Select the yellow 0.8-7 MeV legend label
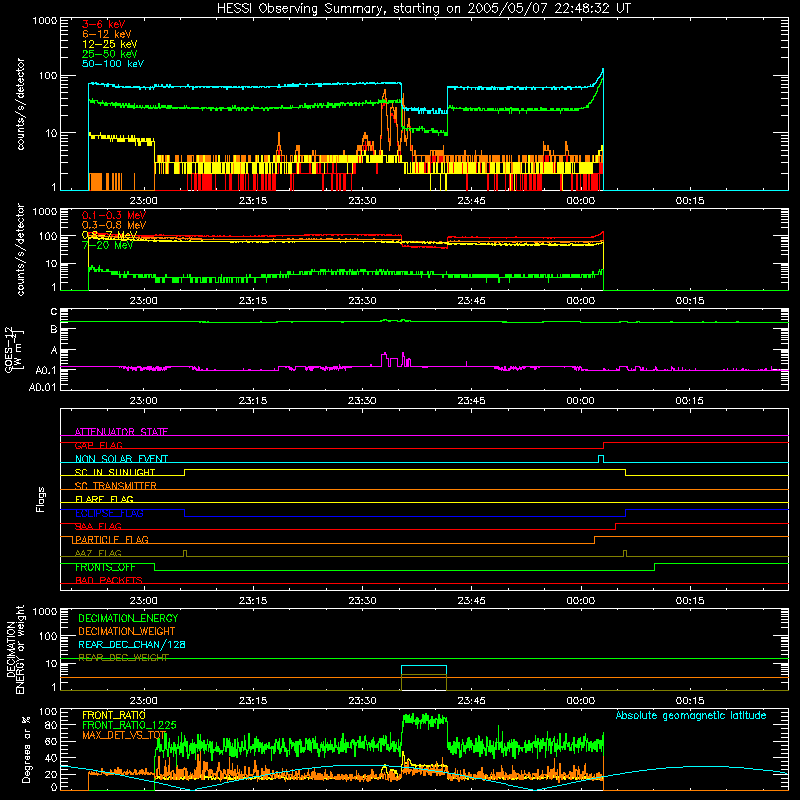The image size is (800, 800). 109,235
